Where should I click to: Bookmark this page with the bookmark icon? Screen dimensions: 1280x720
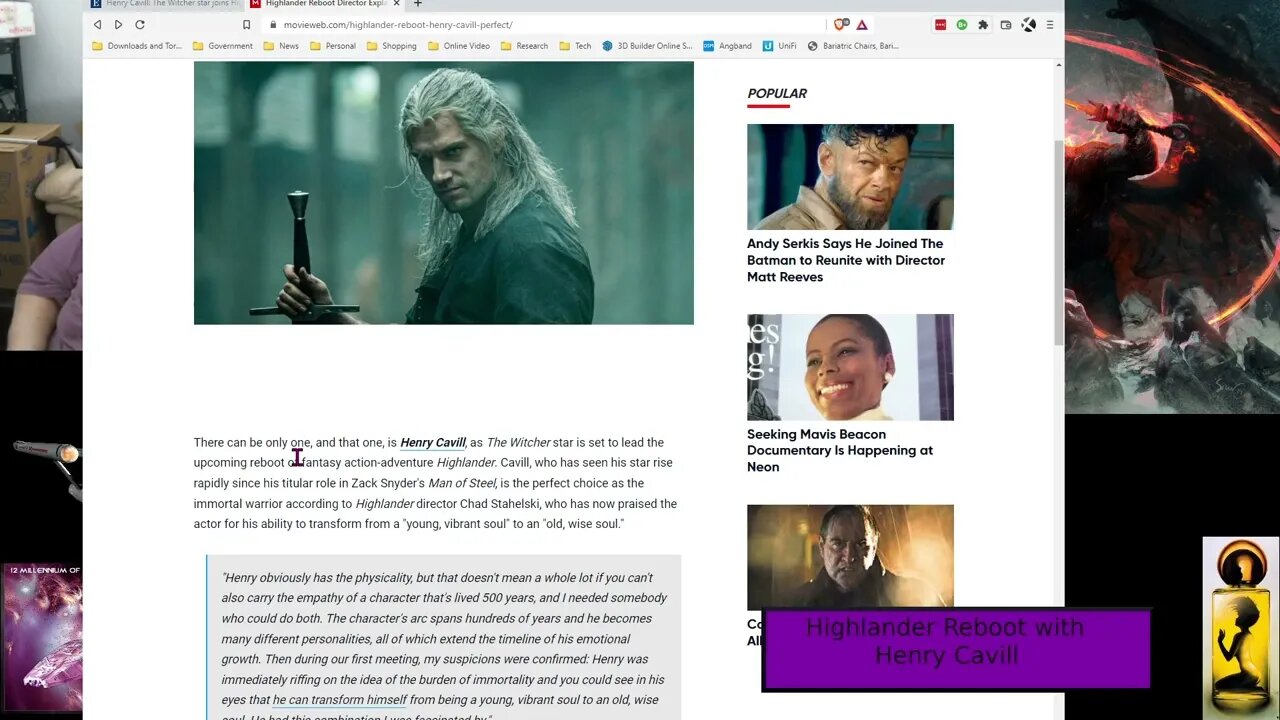[x=246, y=24]
